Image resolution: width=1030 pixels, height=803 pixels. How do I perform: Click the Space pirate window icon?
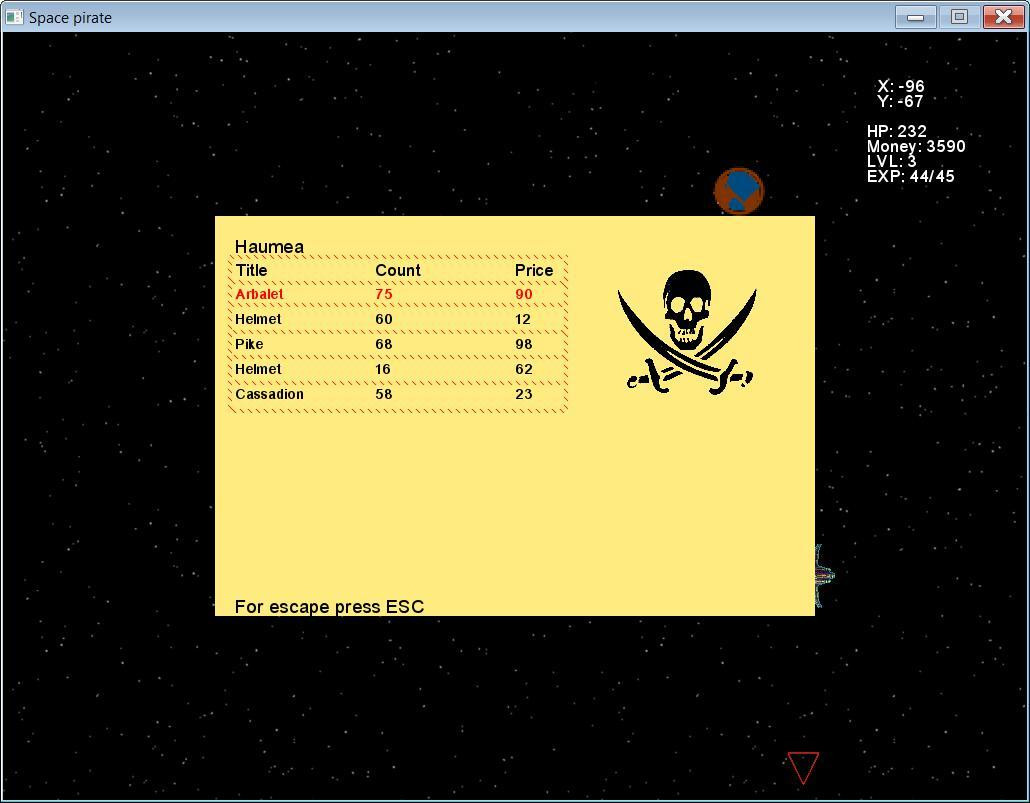14,17
